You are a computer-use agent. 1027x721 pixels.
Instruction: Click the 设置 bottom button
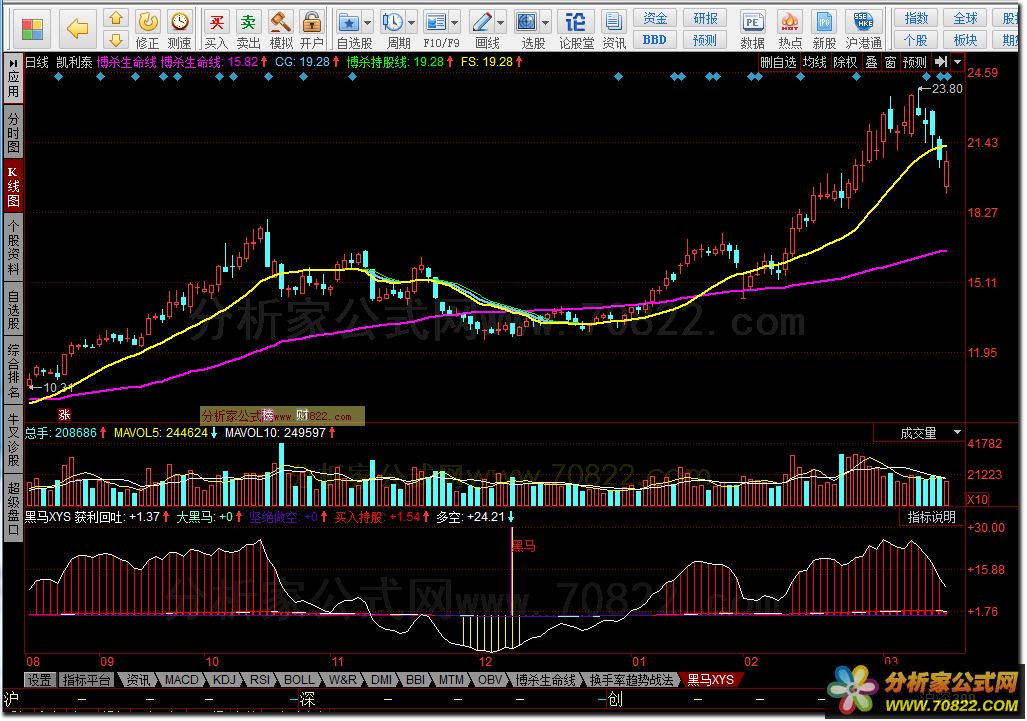39,680
